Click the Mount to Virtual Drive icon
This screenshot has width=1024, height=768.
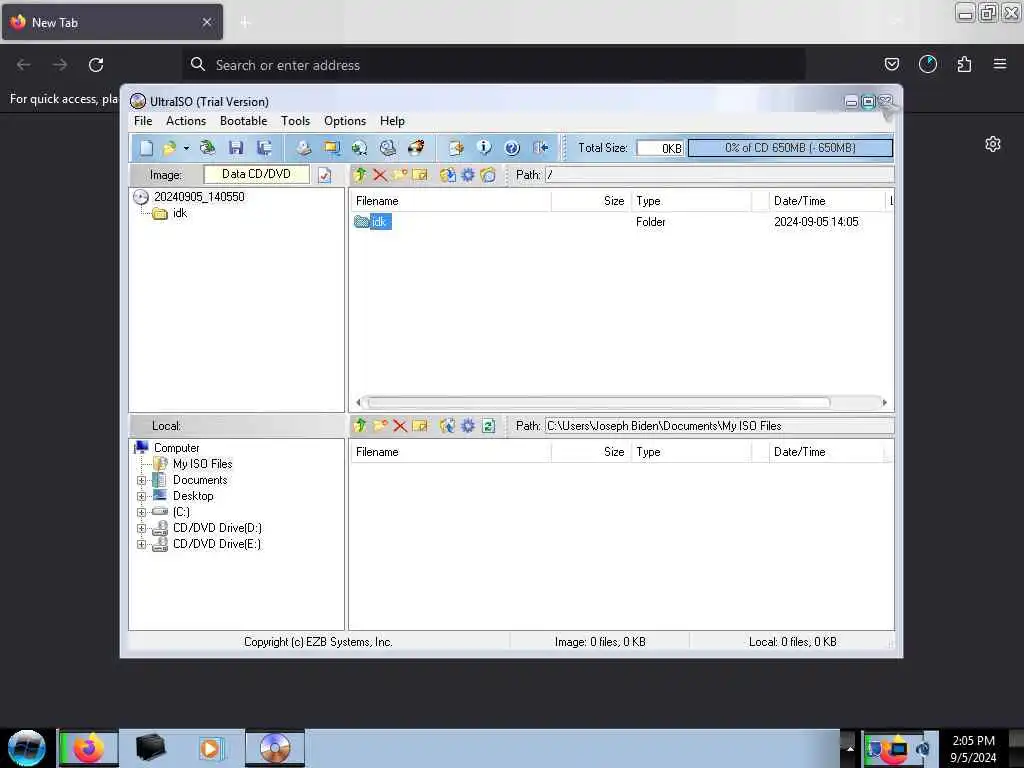coord(388,148)
